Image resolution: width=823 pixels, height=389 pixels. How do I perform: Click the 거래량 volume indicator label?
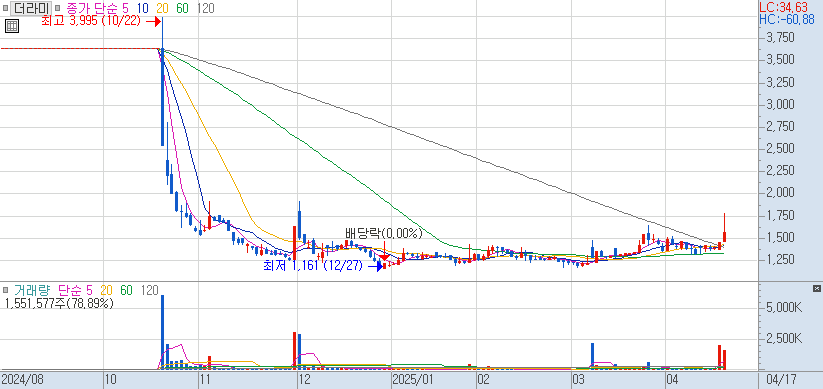(33, 290)
